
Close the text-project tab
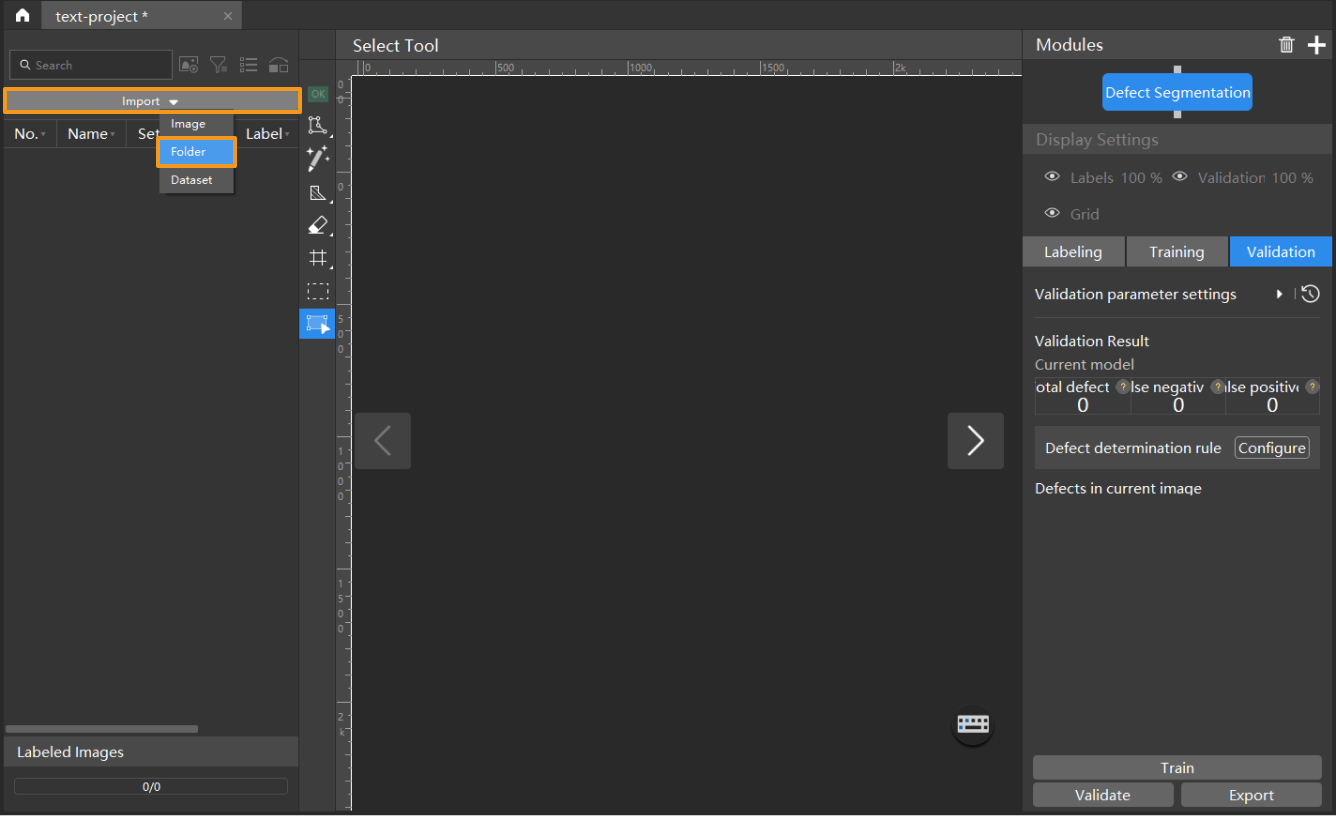228,16
